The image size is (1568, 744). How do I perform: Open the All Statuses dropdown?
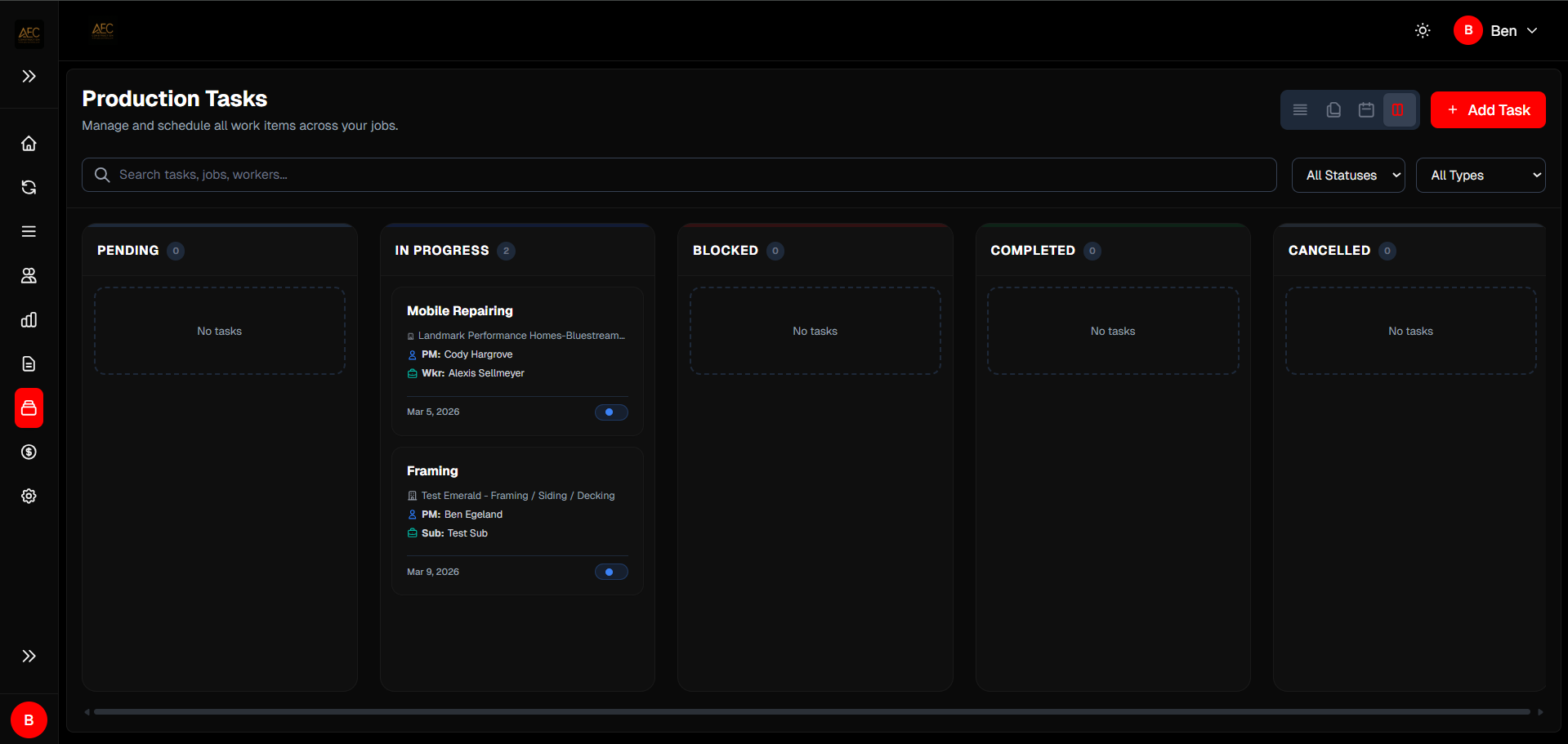1348,176
